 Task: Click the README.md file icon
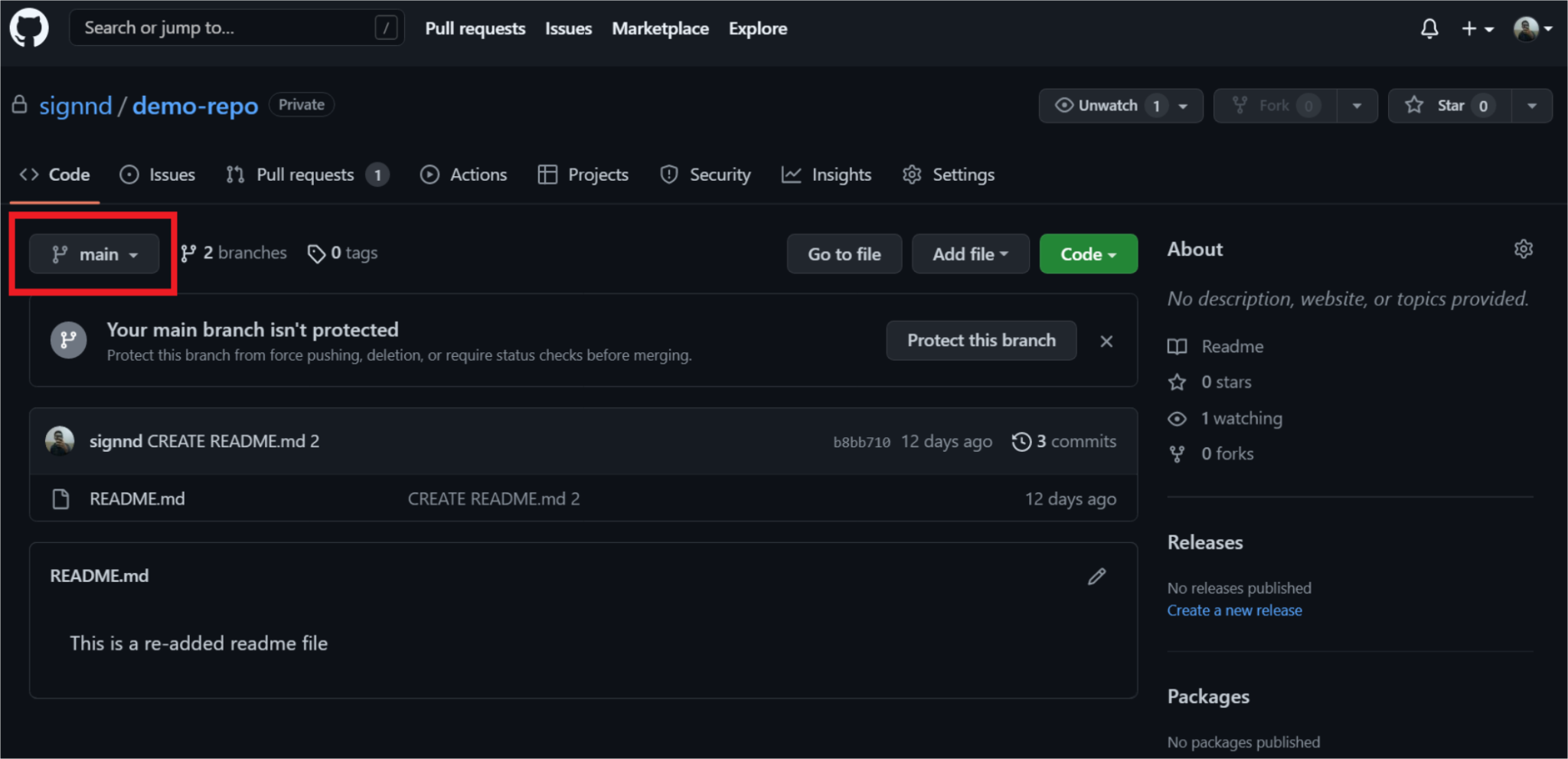click(x=60, y=499)
